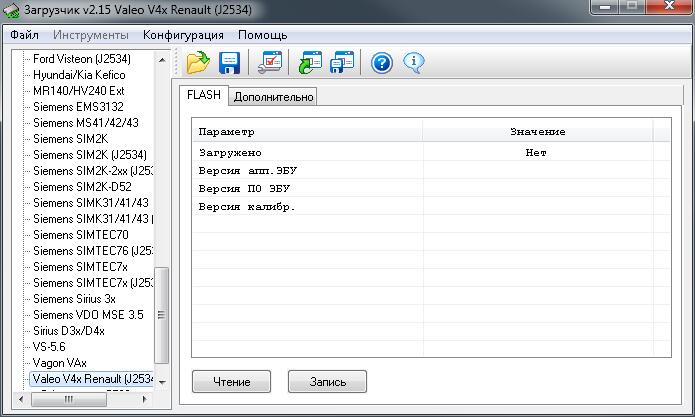
Task: Select Siemens EMS3132 entry
Action: pos(78,106)
